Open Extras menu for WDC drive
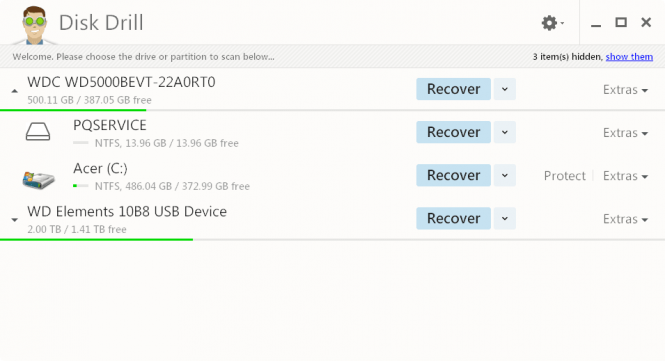This screenshot has height=361, width=665. (626, 90)
